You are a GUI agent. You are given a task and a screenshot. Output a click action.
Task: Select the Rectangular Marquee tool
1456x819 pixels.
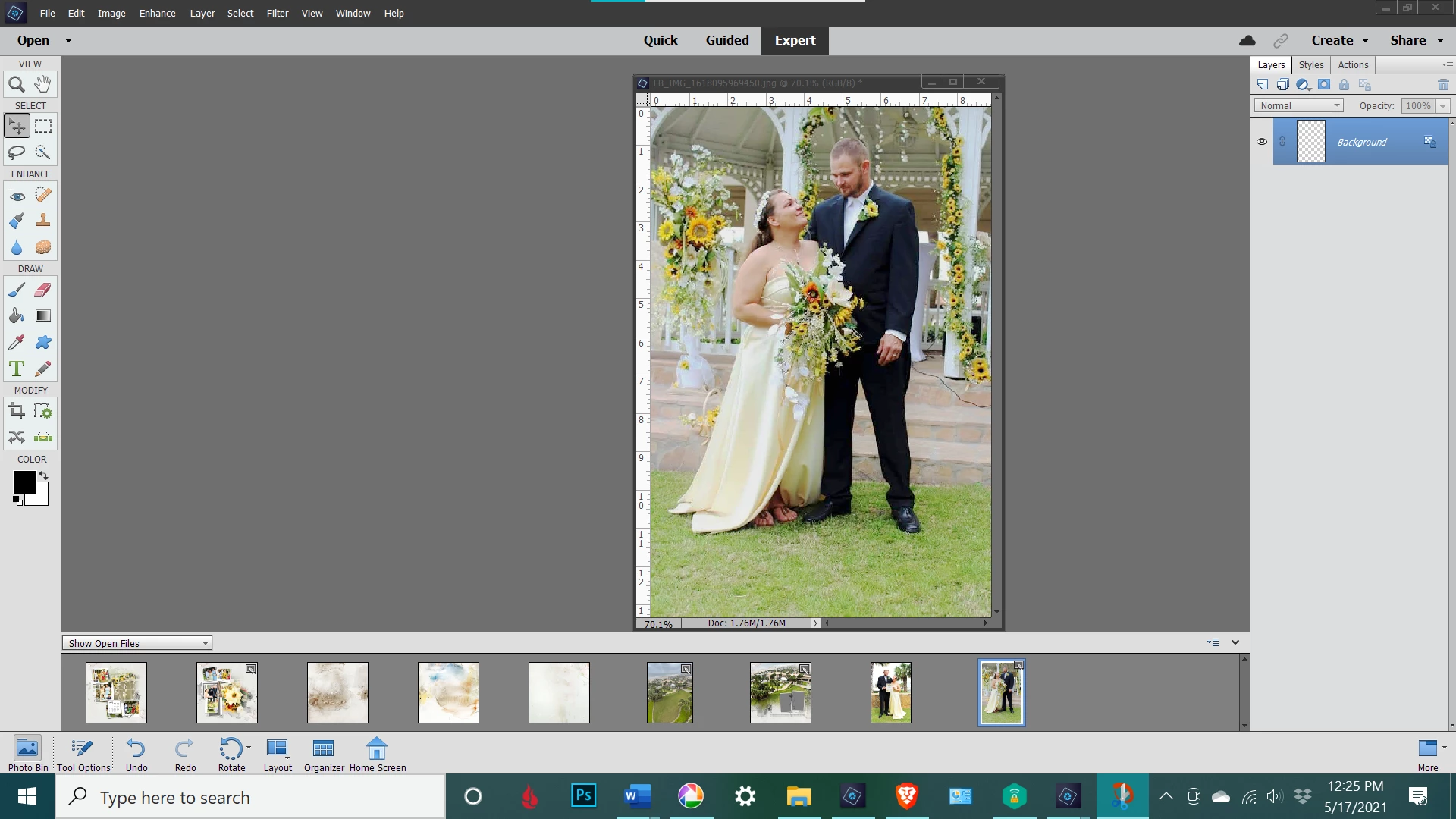[x=43, y=126]
